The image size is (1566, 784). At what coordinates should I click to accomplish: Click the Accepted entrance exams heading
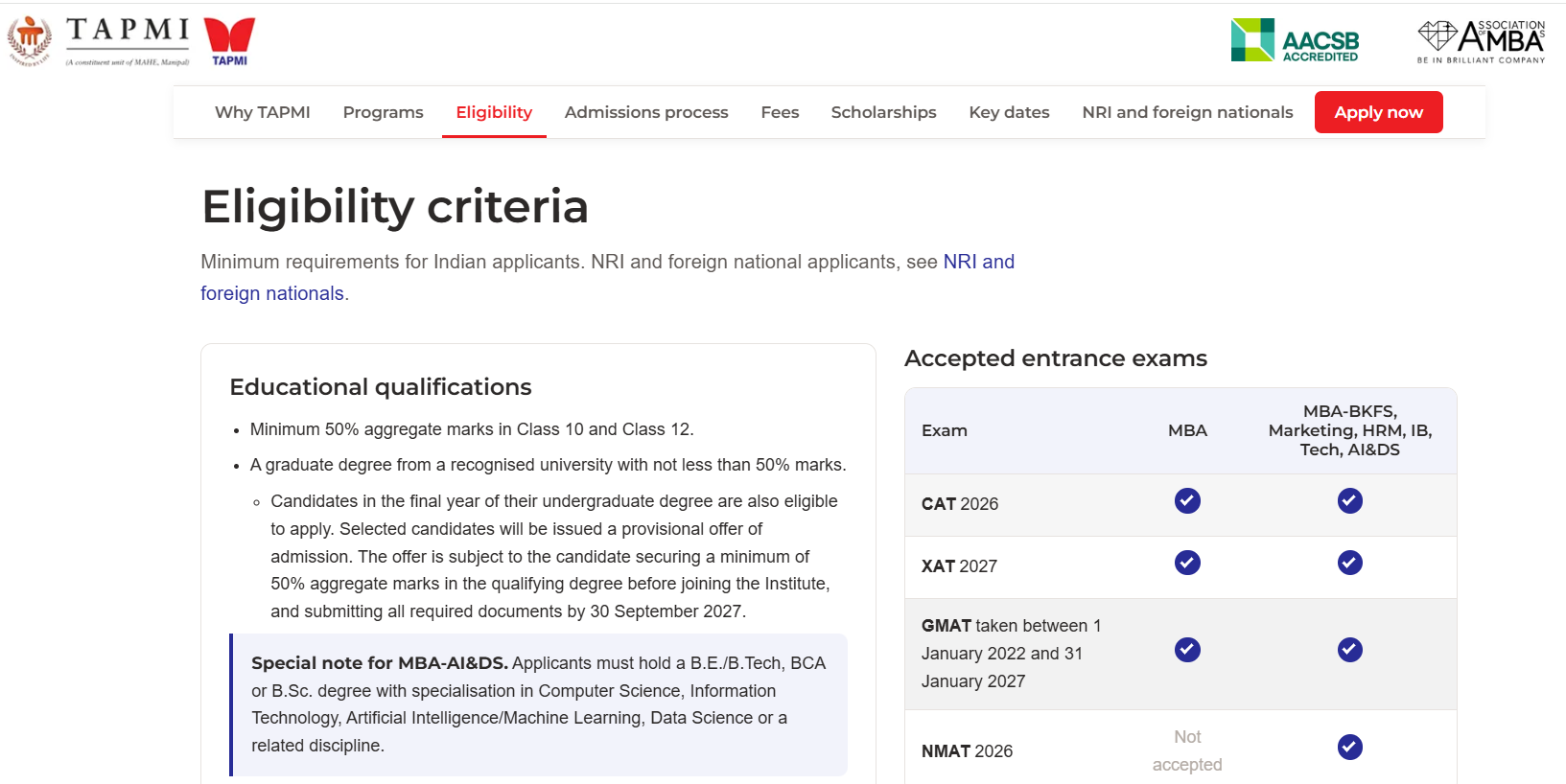[1056, 358]
